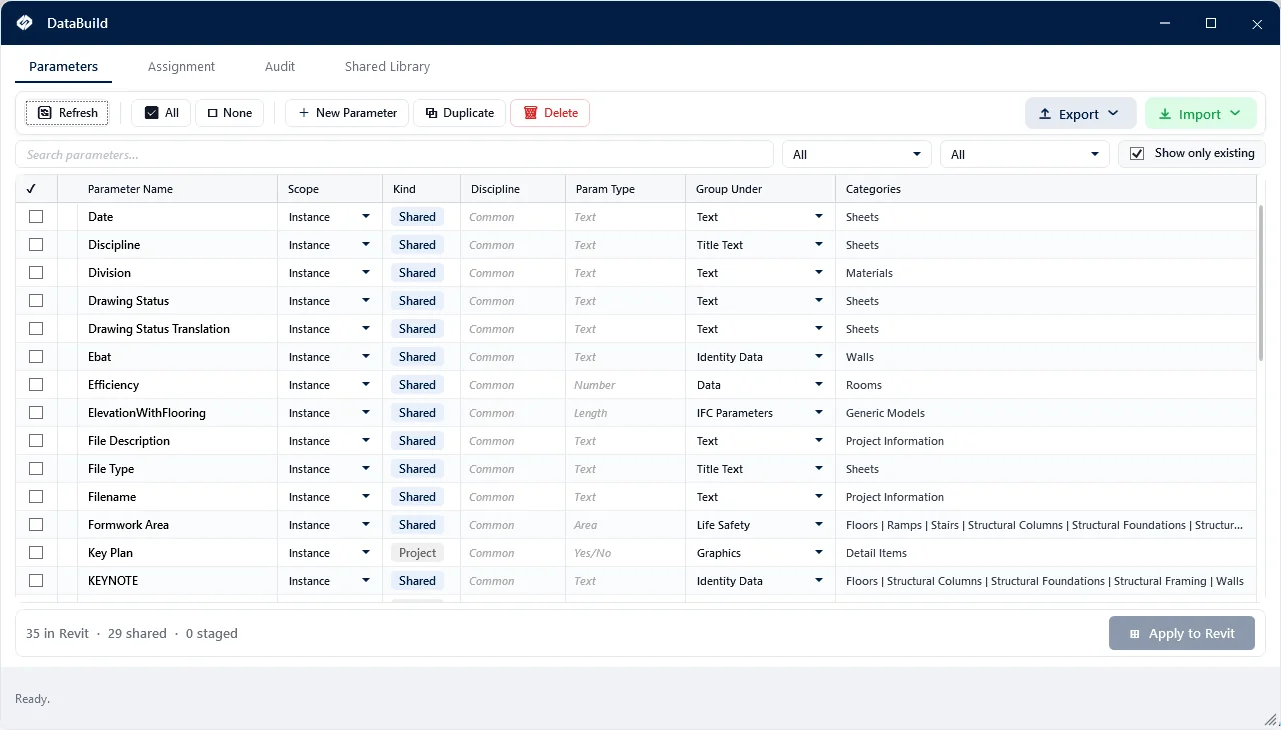Open the Audit tab
1281x730 pixels.
280,67
